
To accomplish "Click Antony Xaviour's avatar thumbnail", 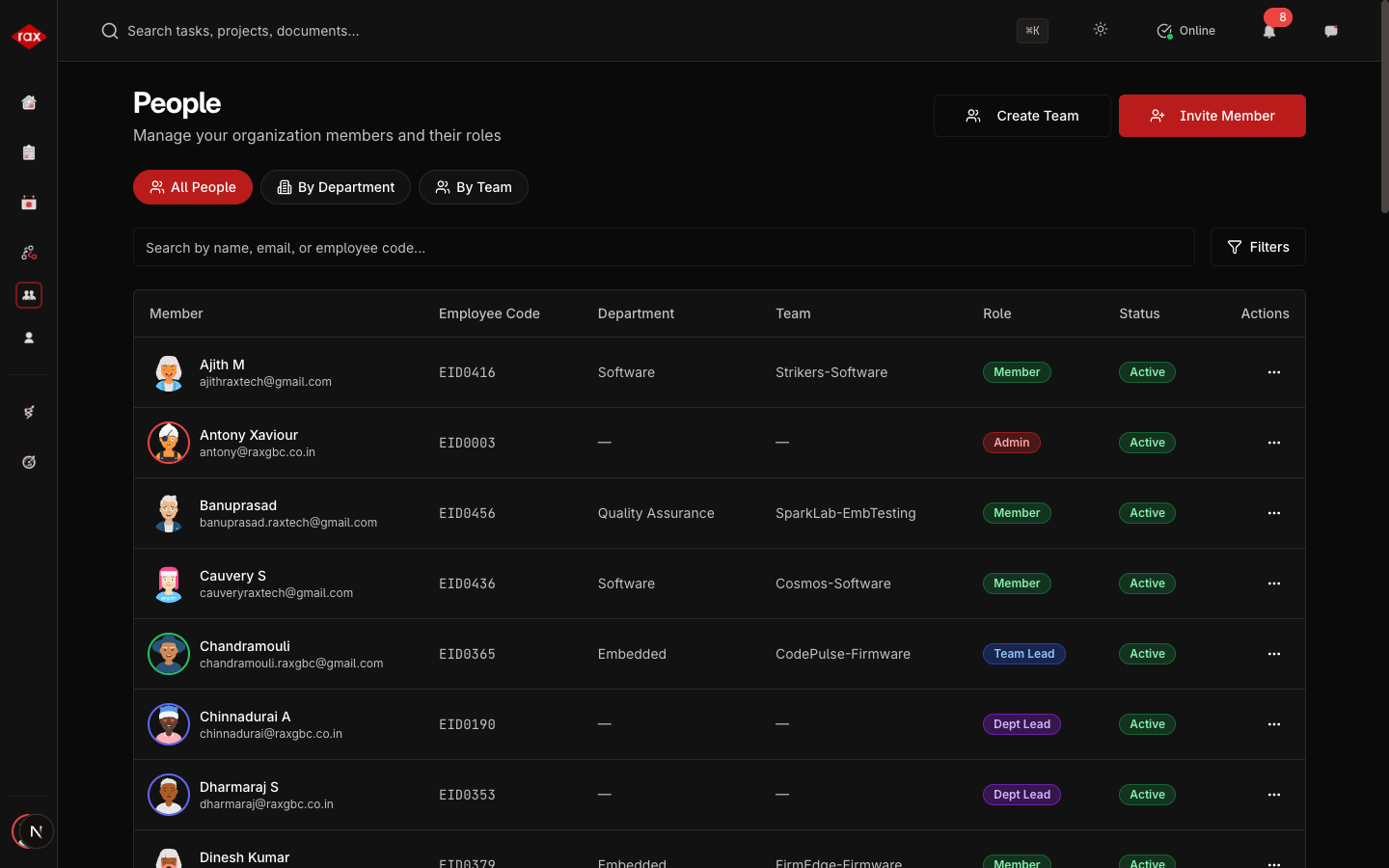I will pyautogui.click(x=169, y=443).
